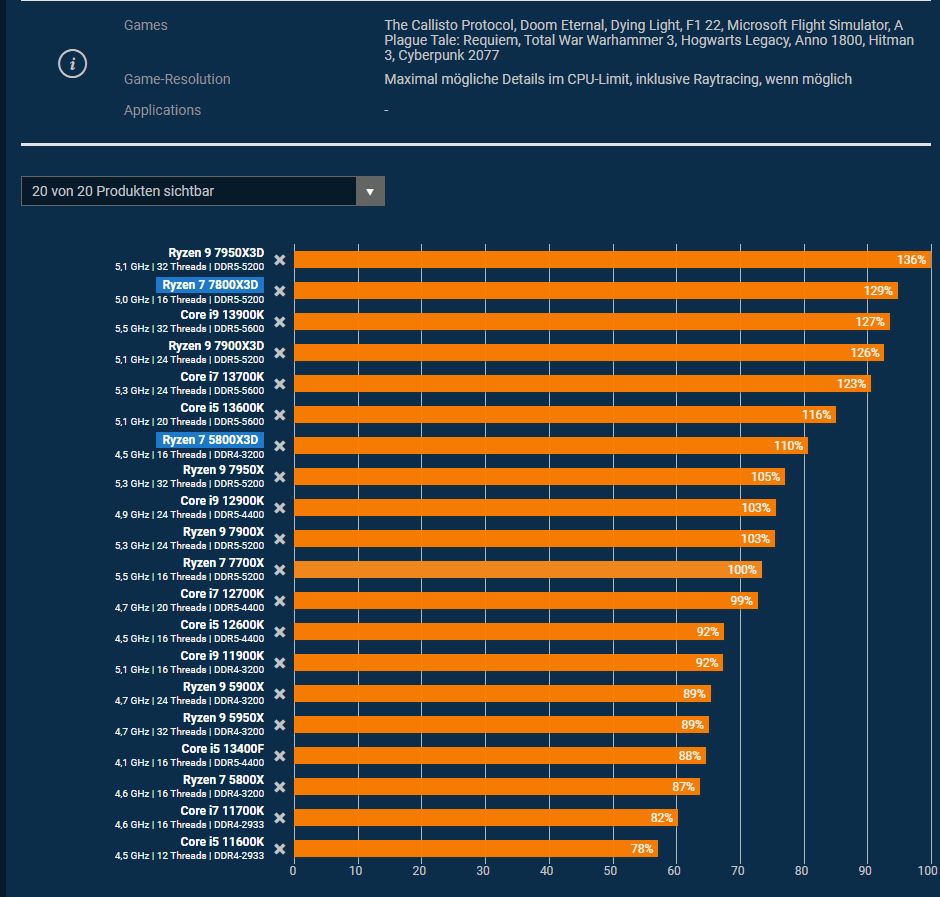Click the Ryzen 9 5950X product name
This screenshot has height=897, width=940.
(224, 718)
